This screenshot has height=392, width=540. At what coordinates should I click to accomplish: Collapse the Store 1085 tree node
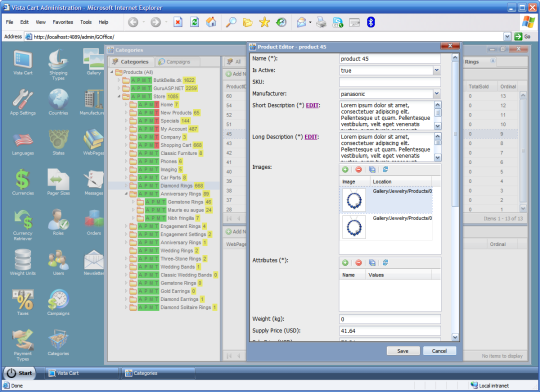click(x=119, y=96)
